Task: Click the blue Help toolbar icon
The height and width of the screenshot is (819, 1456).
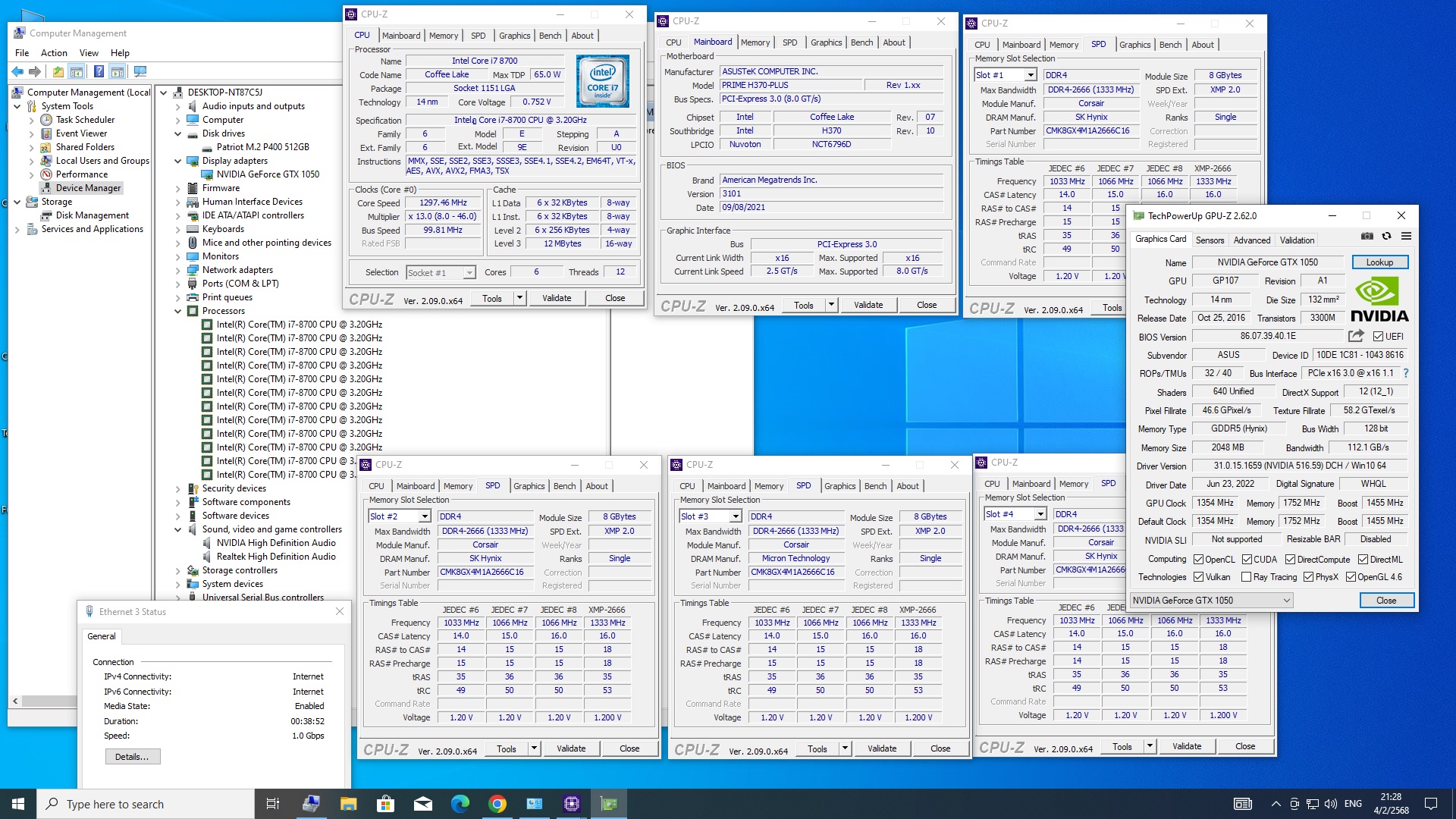Action: click(99, 71)
